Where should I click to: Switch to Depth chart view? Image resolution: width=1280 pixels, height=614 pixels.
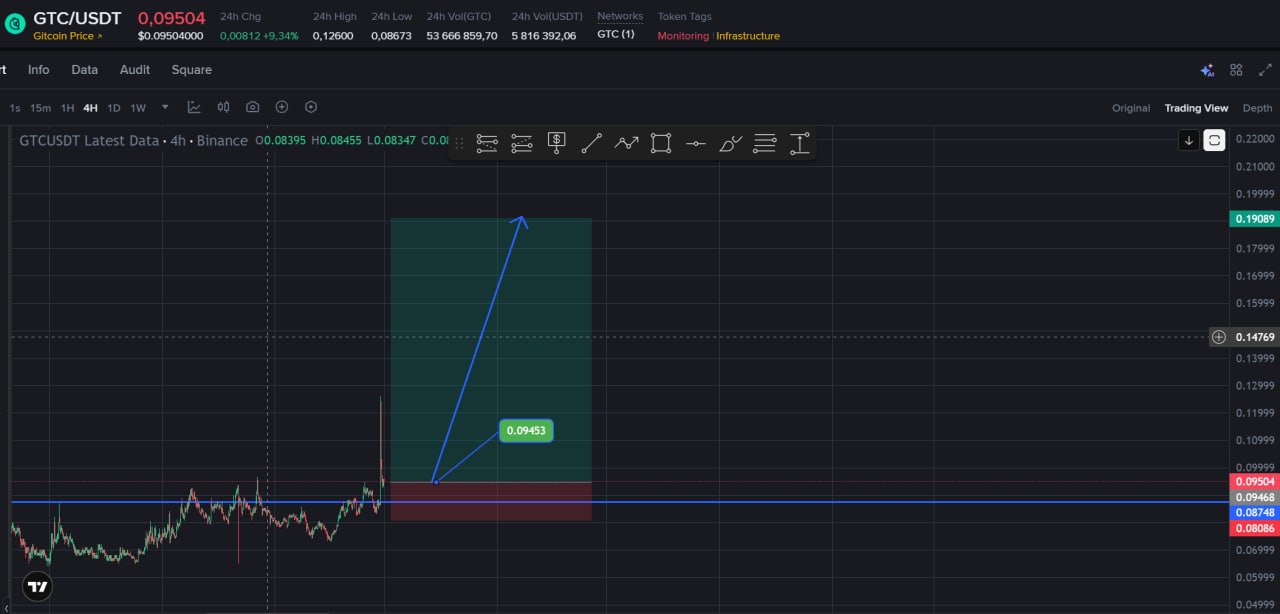[1258, 108]
